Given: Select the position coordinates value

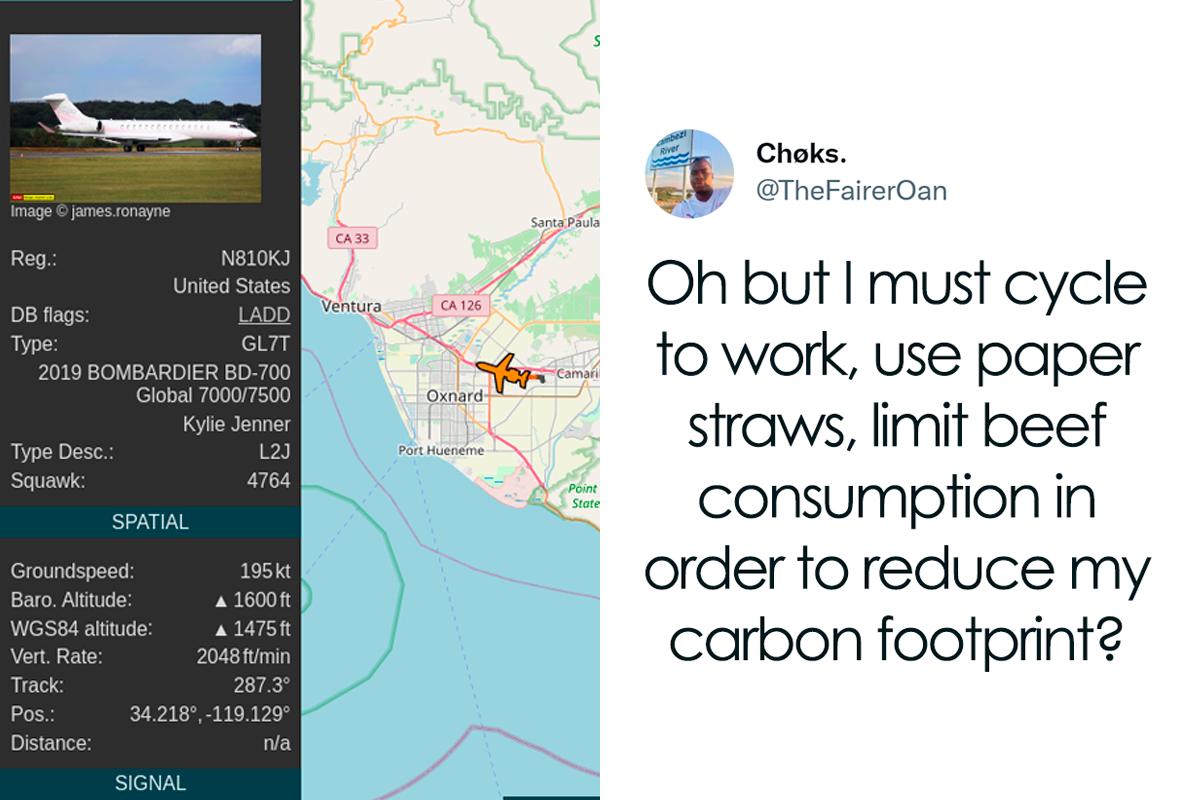Looking at the screenshot, I should pyautogui.click(x=210, y=714).
